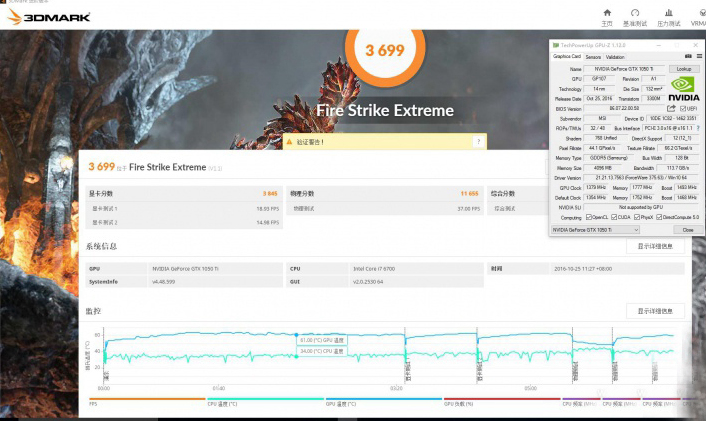The height and width of the screenshot is (421, 706).
Task: Click the timestamp 2016-10-25 11:27
Action: (583, 269)
